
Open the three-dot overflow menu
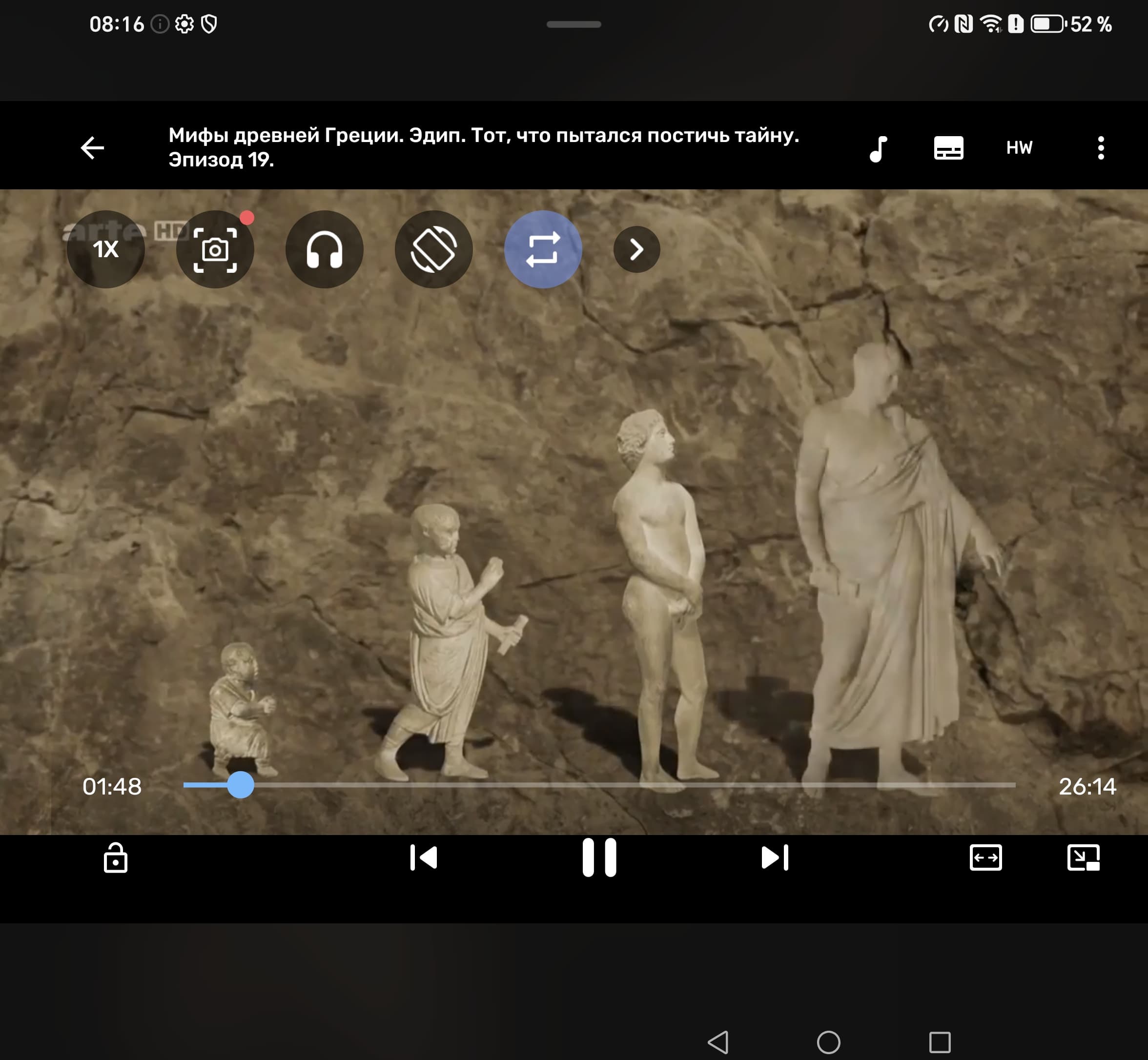pos(1100,148)
